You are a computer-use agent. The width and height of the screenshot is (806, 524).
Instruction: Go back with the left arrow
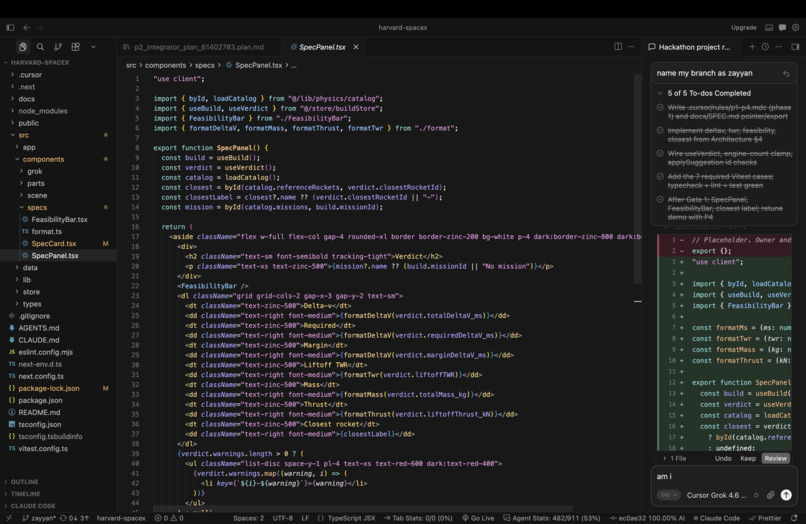27,27
